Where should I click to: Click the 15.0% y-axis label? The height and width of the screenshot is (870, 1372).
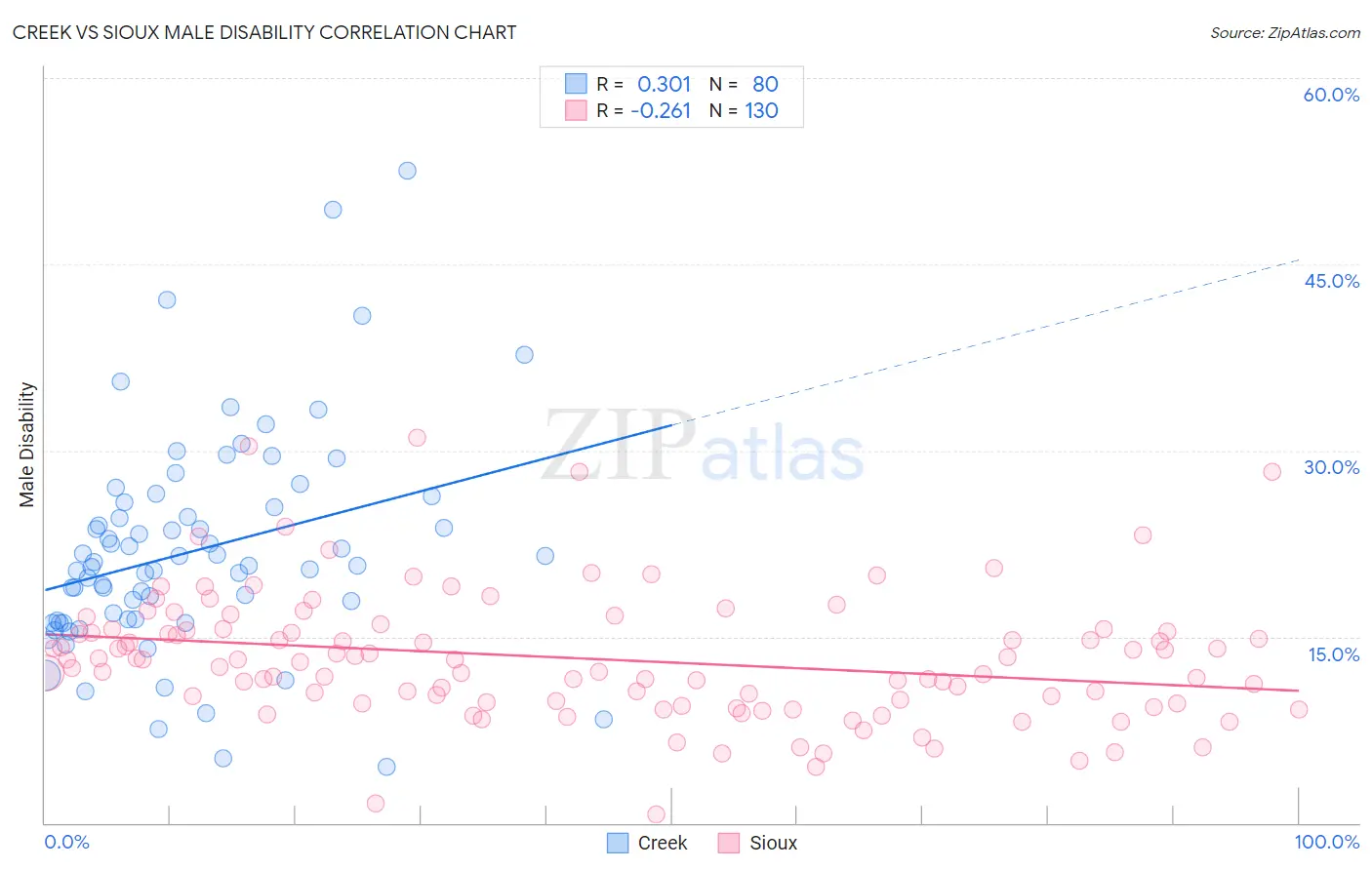click(x=1333, y=654)
